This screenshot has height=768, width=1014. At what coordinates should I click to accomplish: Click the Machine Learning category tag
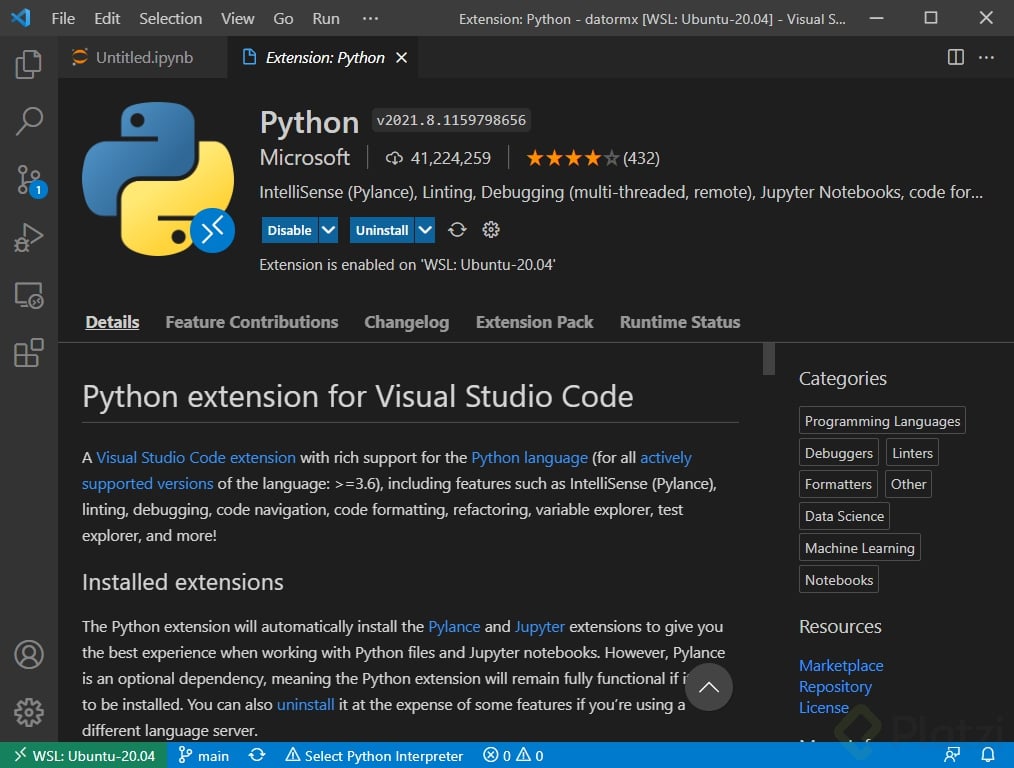click(x=859, y=548)
